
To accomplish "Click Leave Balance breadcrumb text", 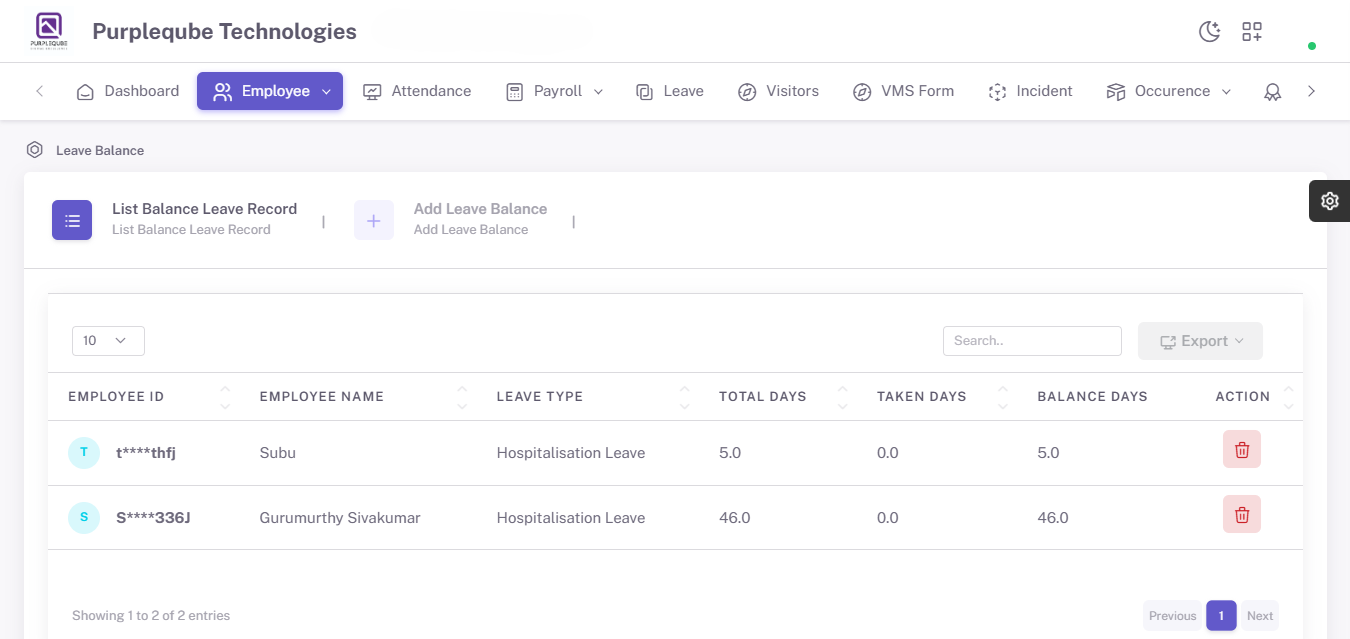I will click(x=100, y=150).
